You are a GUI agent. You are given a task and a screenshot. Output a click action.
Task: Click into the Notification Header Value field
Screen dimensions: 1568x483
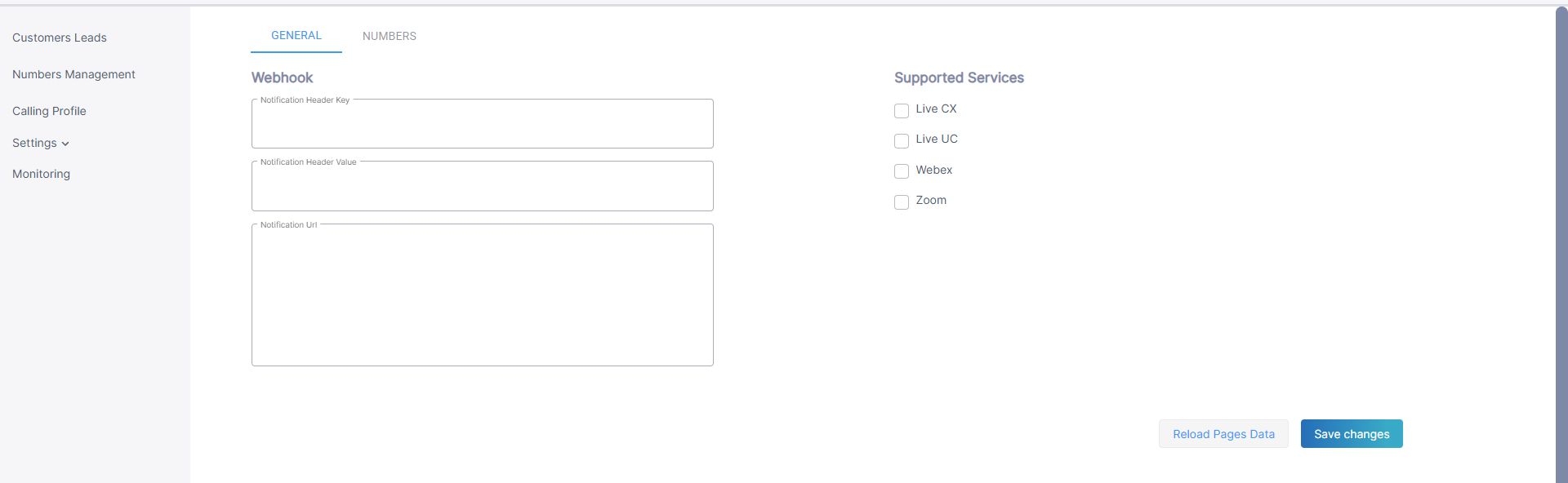(482, 188)
